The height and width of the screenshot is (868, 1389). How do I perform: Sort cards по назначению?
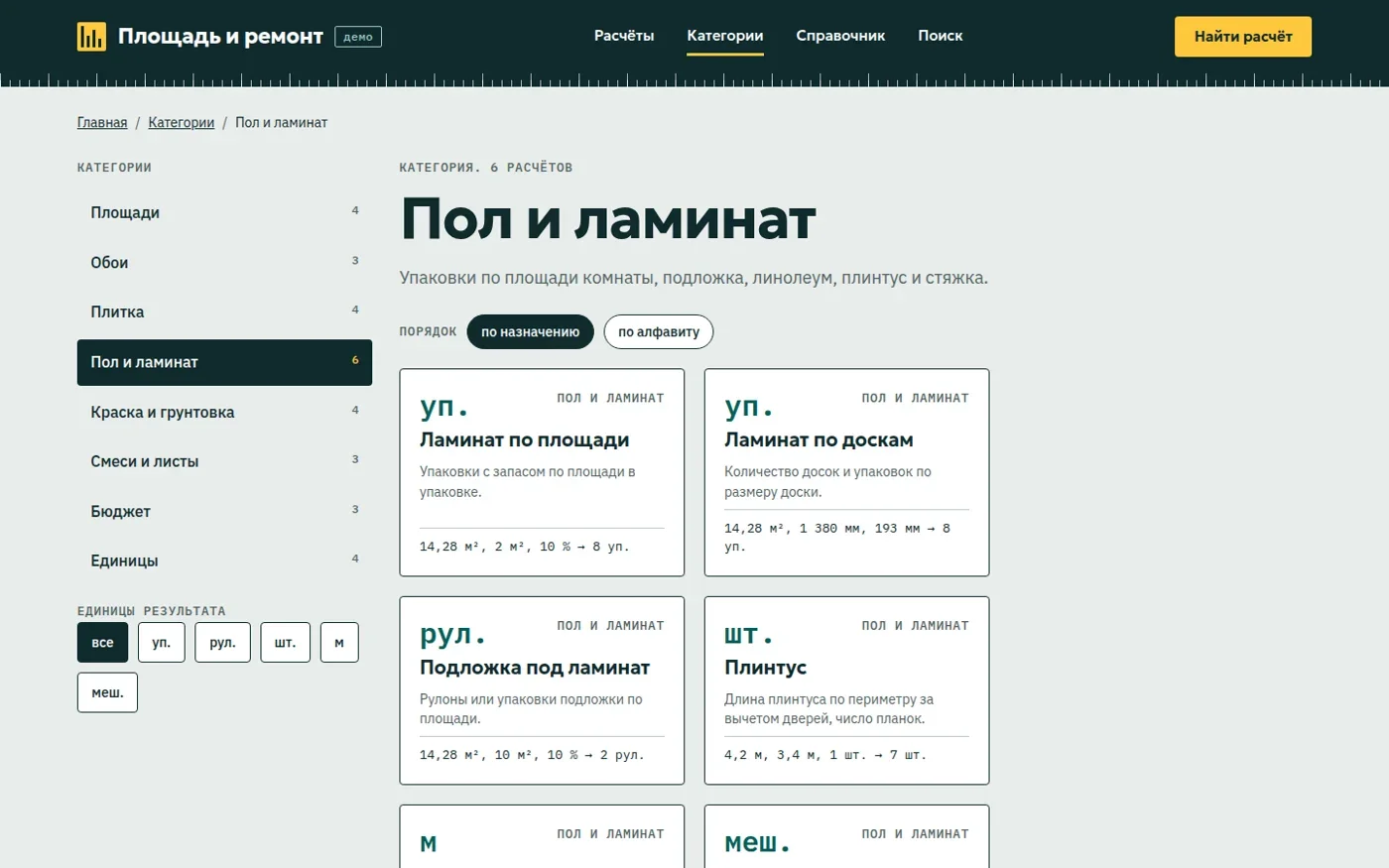click(531, 332)
